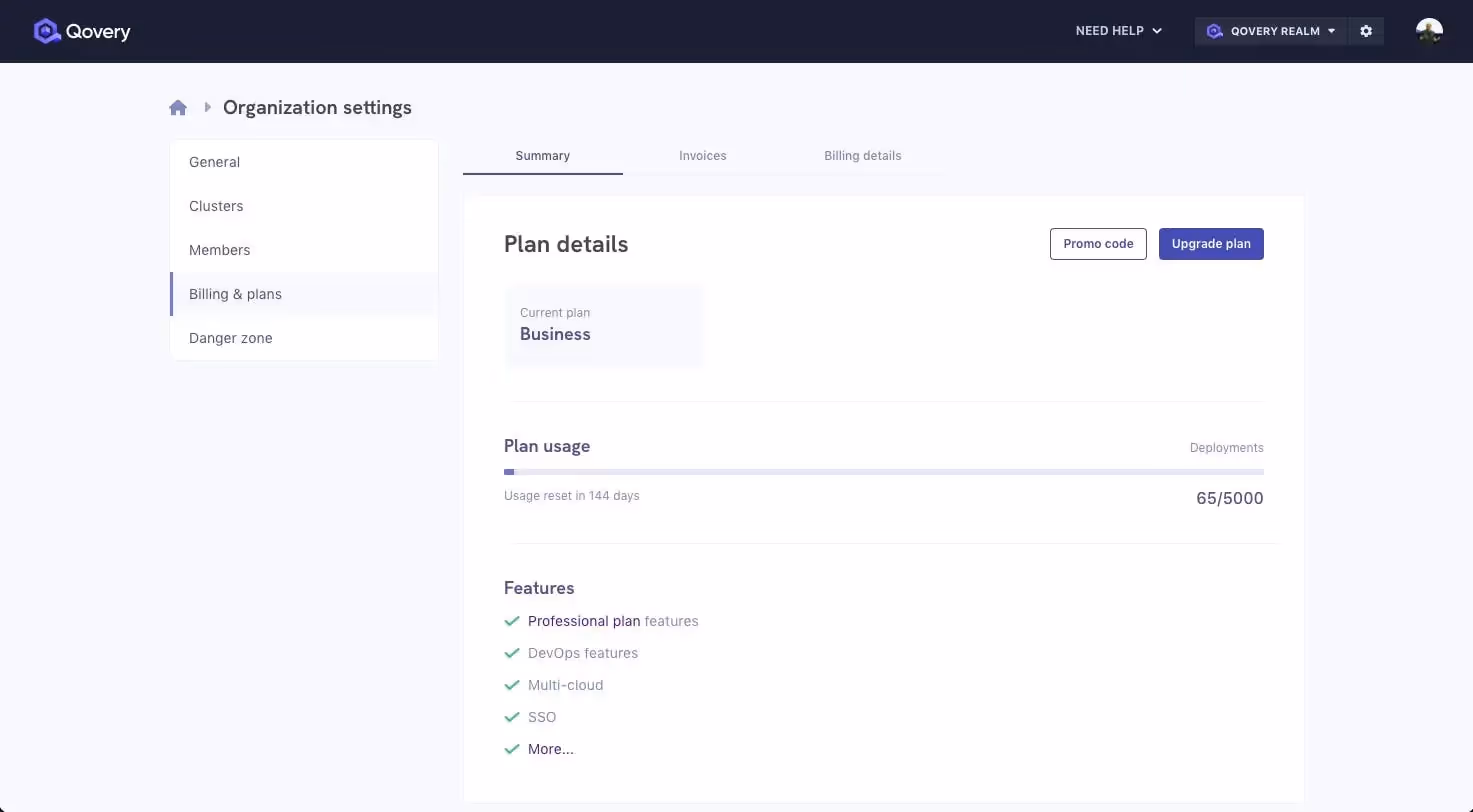
Task: Open the home icon in the breadcrumb
Action: 177,107
